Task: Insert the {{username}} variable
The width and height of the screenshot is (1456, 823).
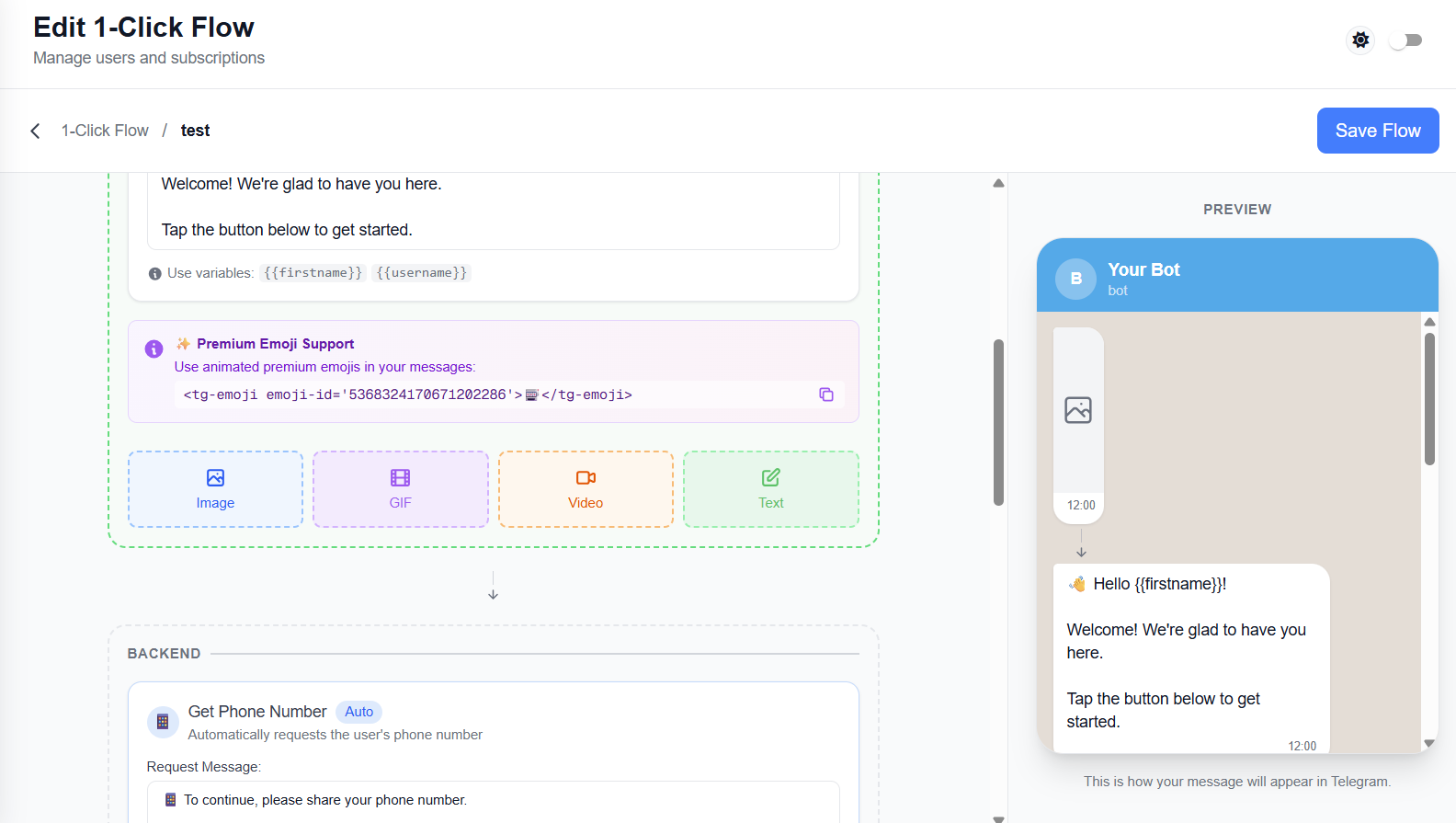Action: 422,273
